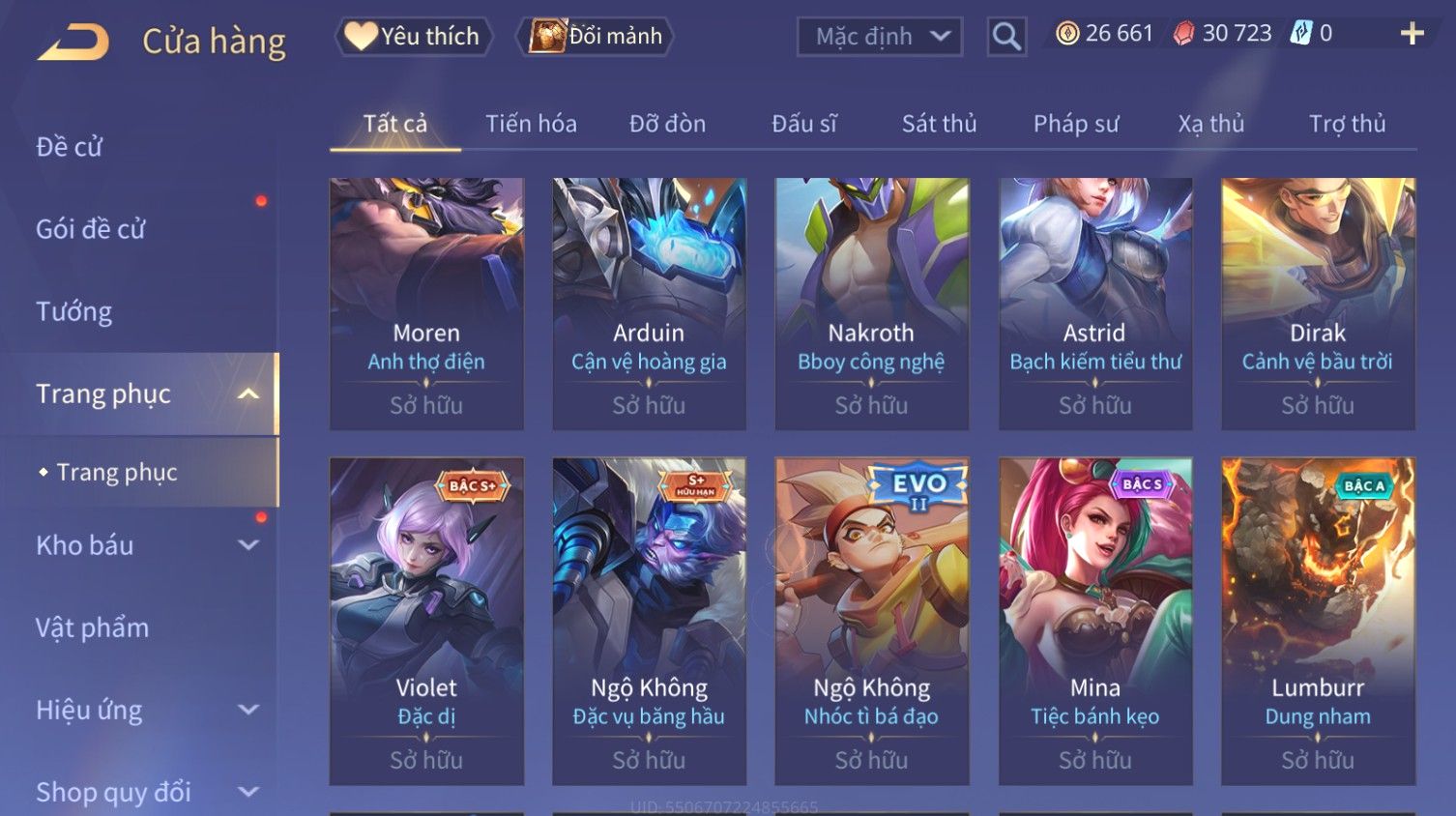Select Ngộ Không Nhóc tì bá đạo skin
Screen dimensions: 1456x816
coord(871,621)
